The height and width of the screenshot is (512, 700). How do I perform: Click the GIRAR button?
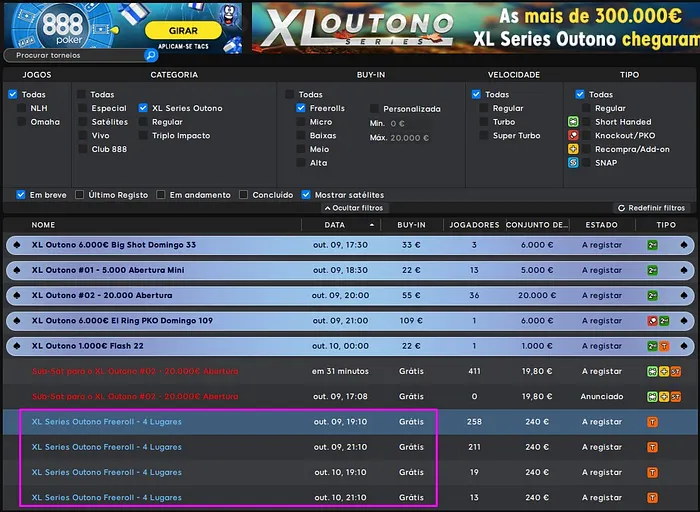click(183, 30)
